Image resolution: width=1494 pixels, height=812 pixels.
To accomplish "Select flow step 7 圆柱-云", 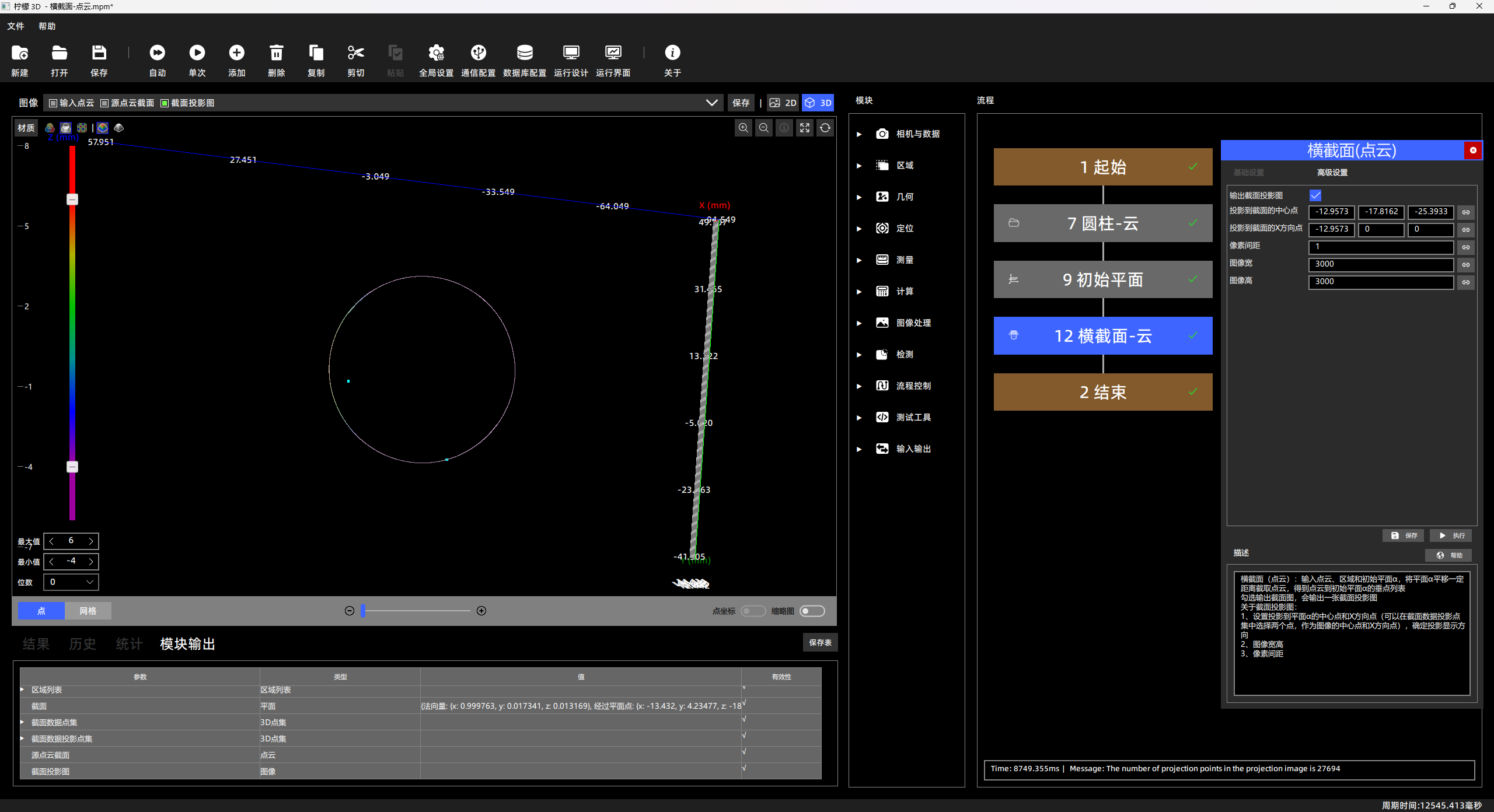I will pos(1103,223).
